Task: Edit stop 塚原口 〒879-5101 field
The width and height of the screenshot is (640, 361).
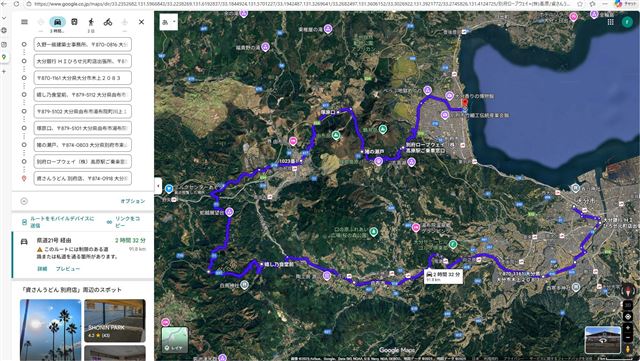Action: click(82, 128)
